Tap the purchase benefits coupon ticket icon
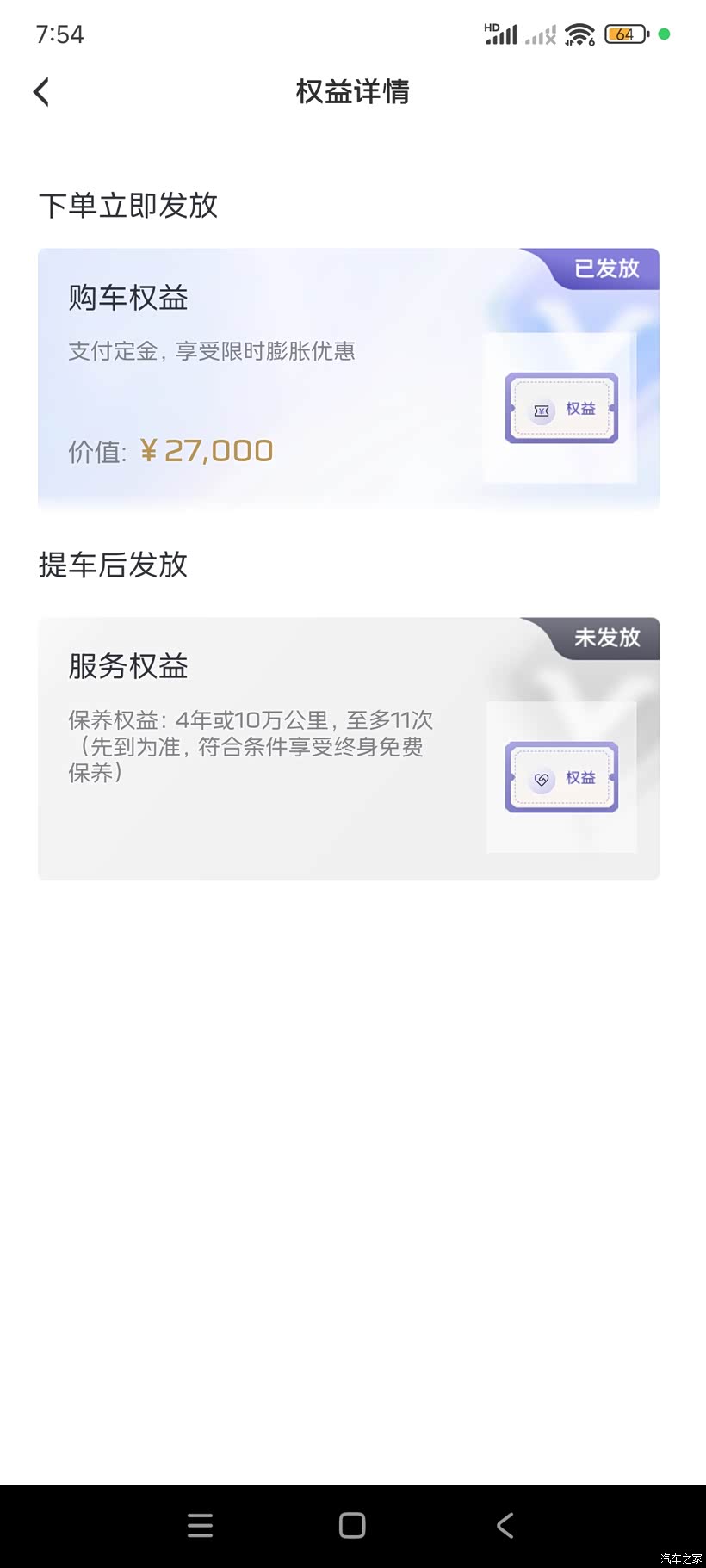Screen dimensions: 706x1568 (x=561, y=408)
